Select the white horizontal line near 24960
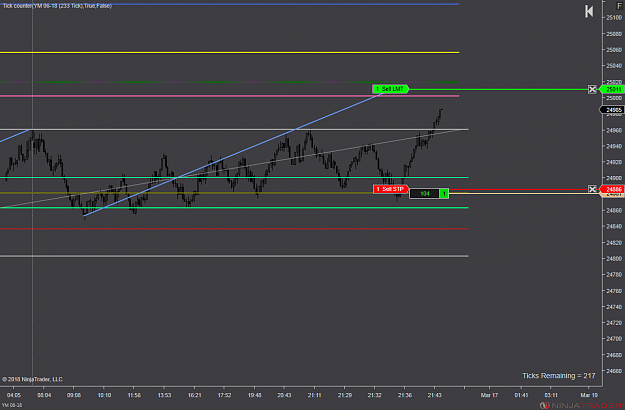625x410 pixels. [x=234, y=129]
